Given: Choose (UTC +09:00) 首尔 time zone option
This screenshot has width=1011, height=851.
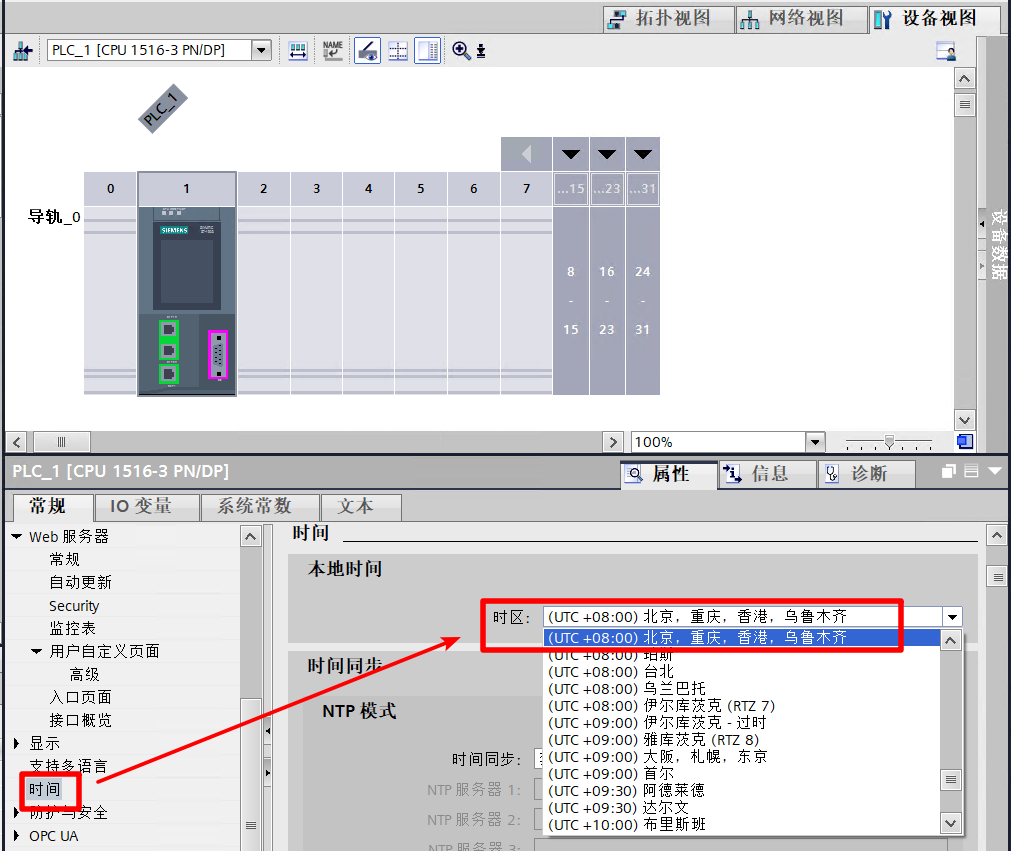Looking at the screenshot, I should (610, 774).
